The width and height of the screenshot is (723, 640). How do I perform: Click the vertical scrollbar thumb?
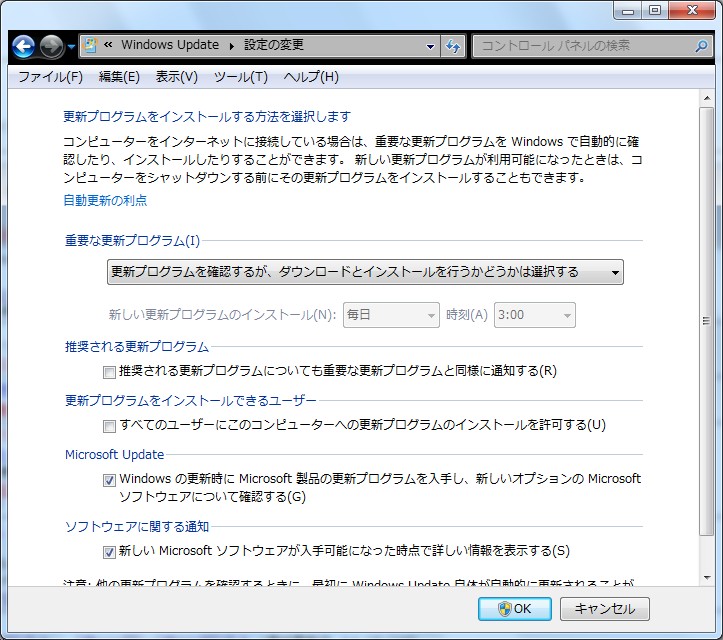[x=706, y=321]
